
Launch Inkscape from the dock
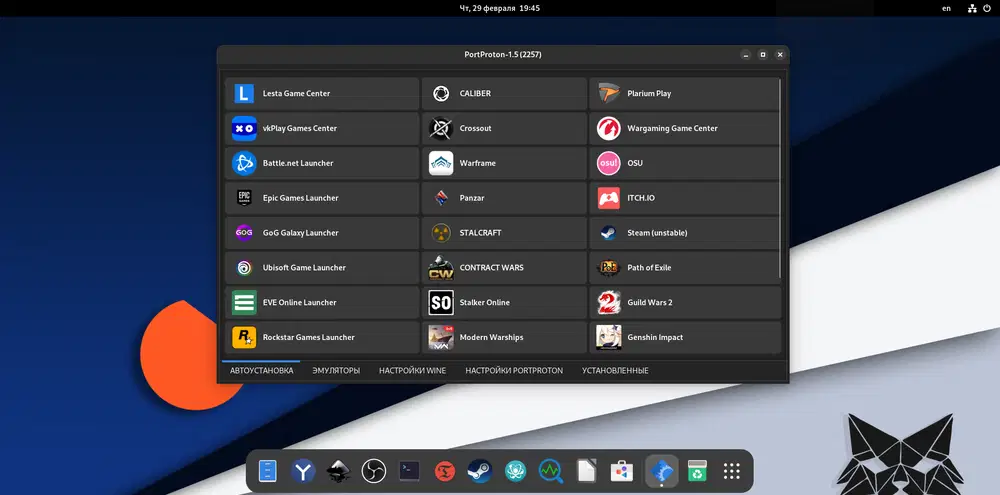click(x=339, y=471)
